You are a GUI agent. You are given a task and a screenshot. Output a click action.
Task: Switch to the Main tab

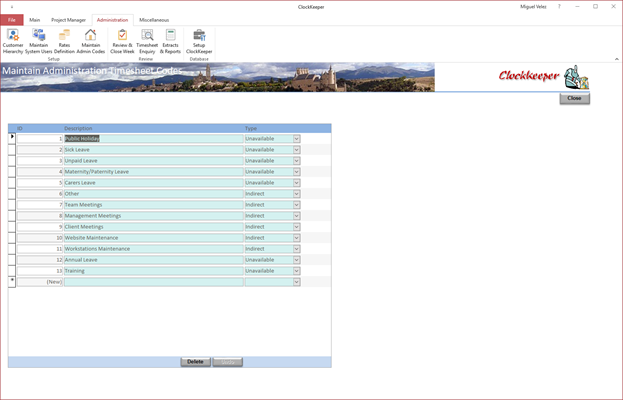coord(35,20)
